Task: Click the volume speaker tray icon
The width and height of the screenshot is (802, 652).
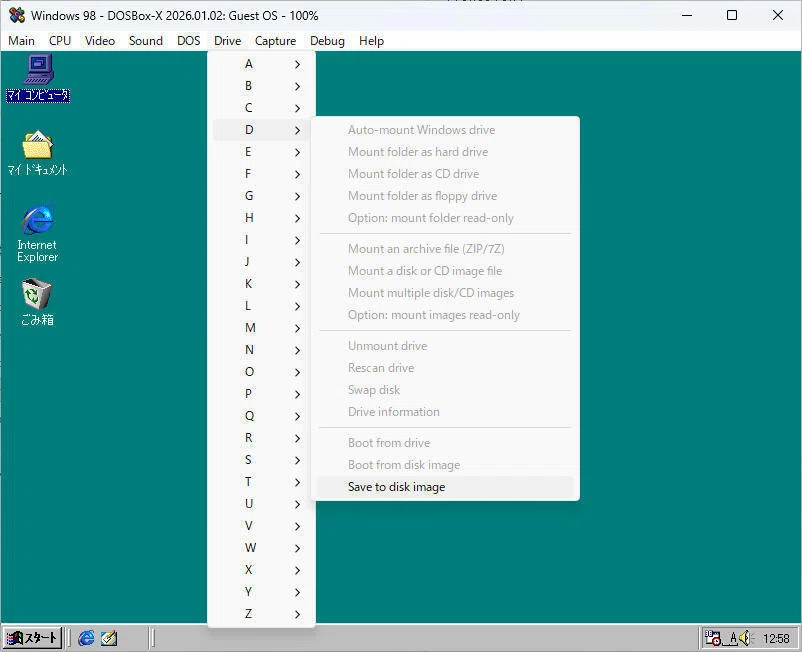Action: pos(745,638)
